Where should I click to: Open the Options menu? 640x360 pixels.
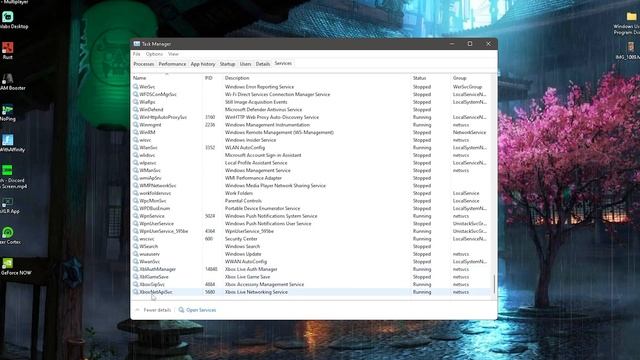point(154,54)
